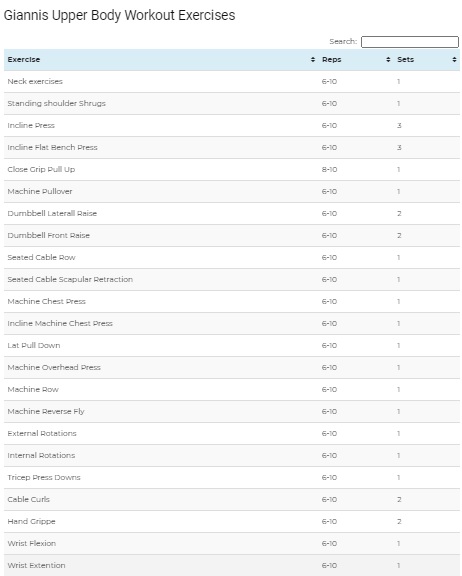Sort table by Sets header
Screen dimensions: 462x576
pos(427,60)
